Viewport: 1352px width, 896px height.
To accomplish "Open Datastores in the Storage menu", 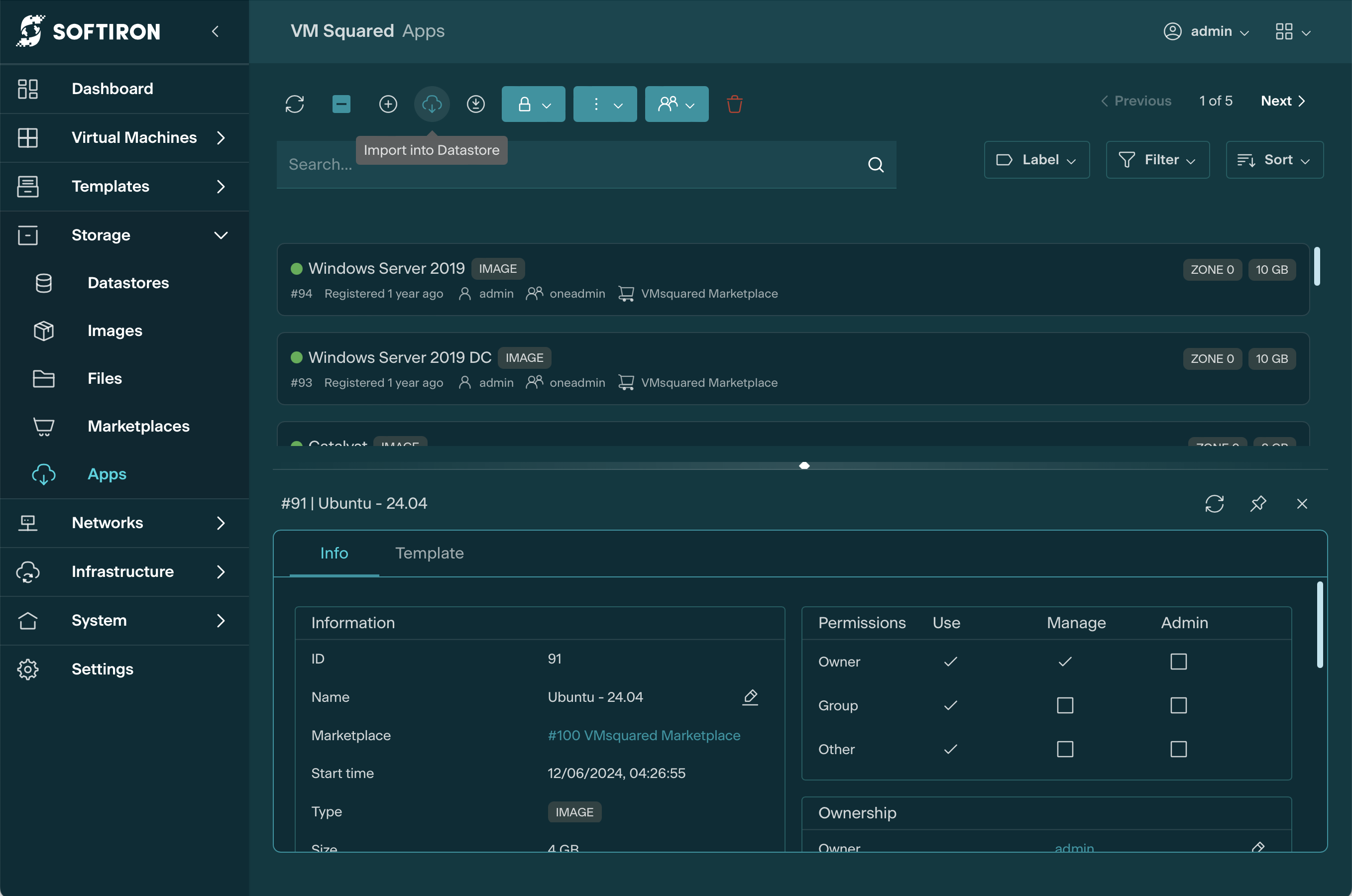I will coord(128,283).
